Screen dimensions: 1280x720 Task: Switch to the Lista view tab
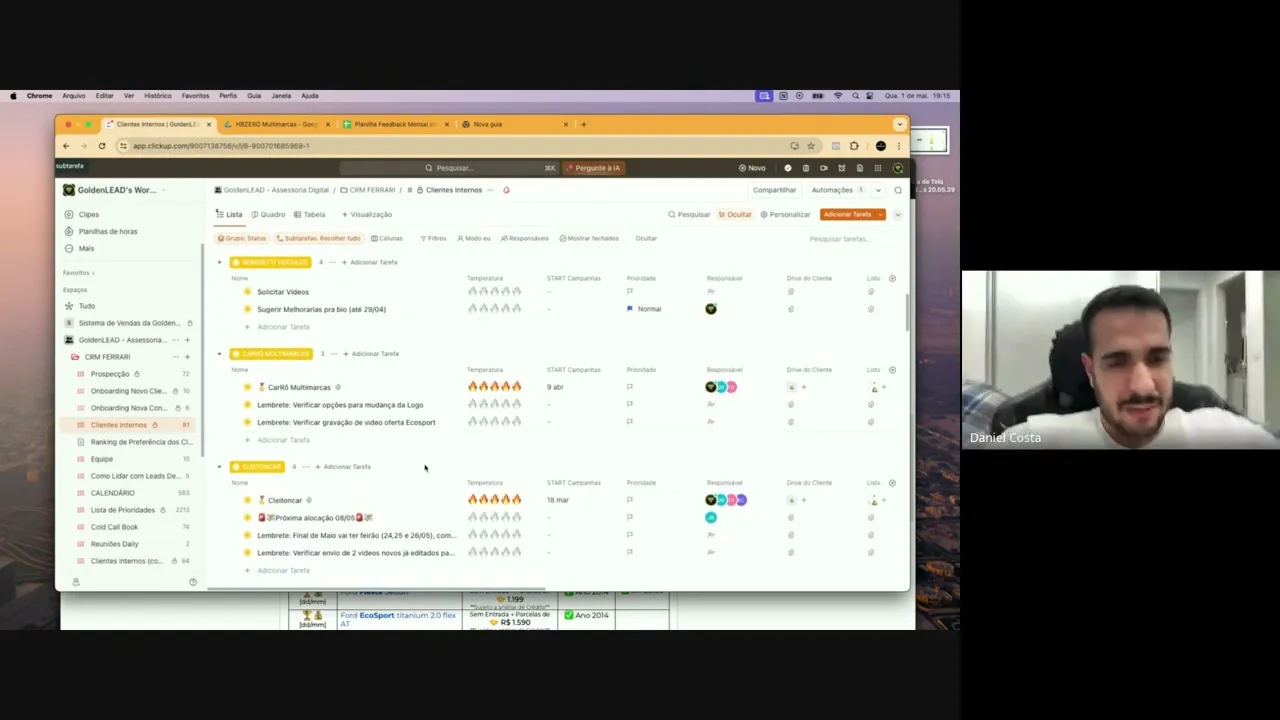(229, 214)
